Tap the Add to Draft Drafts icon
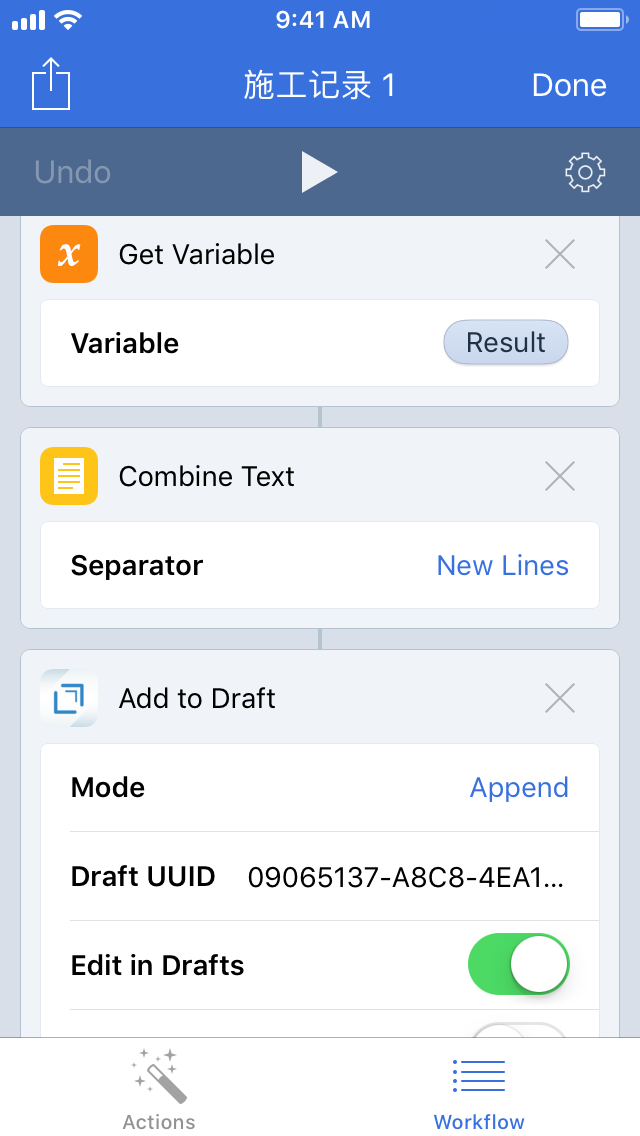 [x=69, y=698]
